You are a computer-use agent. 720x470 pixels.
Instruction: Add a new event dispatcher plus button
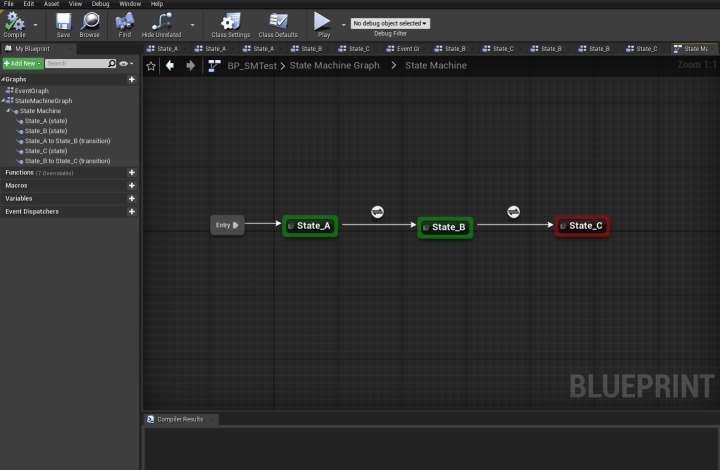pyautogui.click(x=132, y=212)
